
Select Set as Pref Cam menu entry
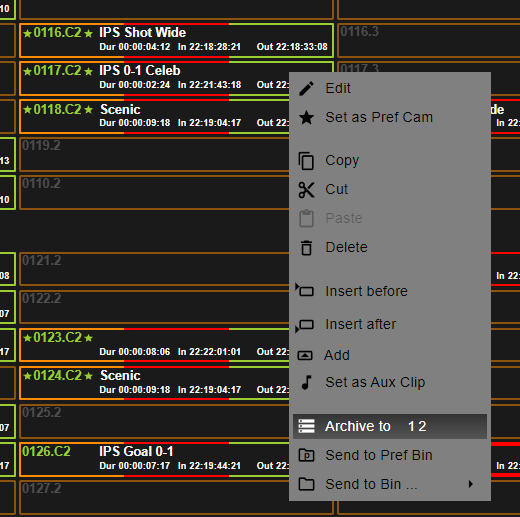(x=390, y=117)
